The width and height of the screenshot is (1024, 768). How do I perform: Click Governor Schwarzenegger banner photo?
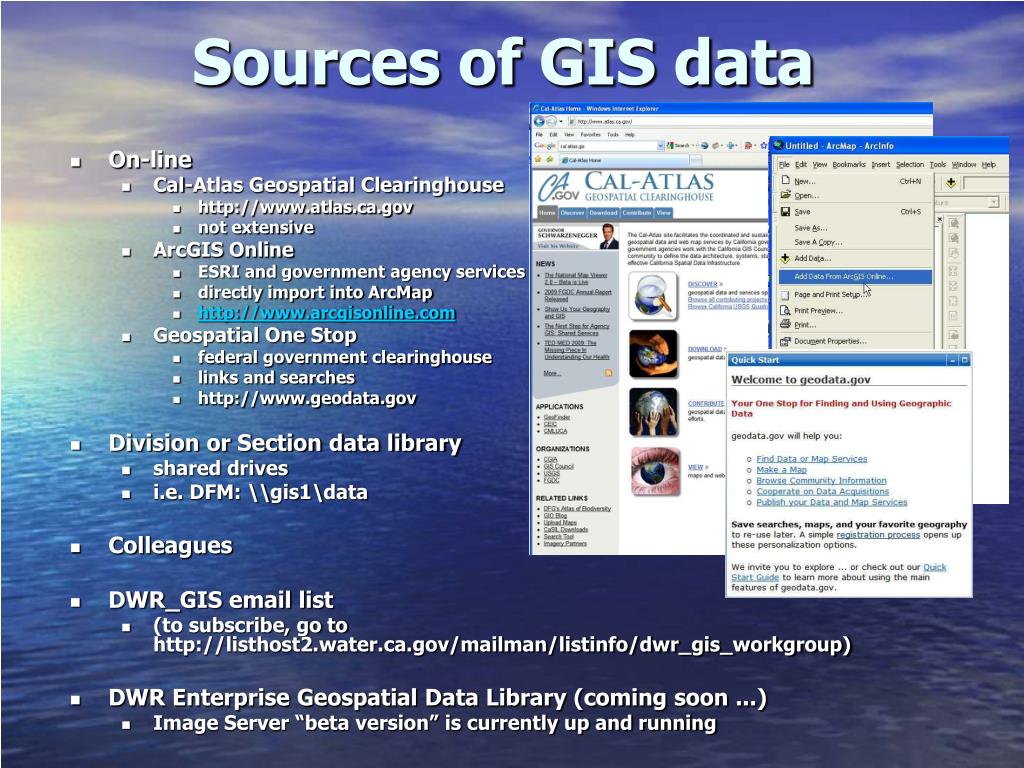coord(609,236)
